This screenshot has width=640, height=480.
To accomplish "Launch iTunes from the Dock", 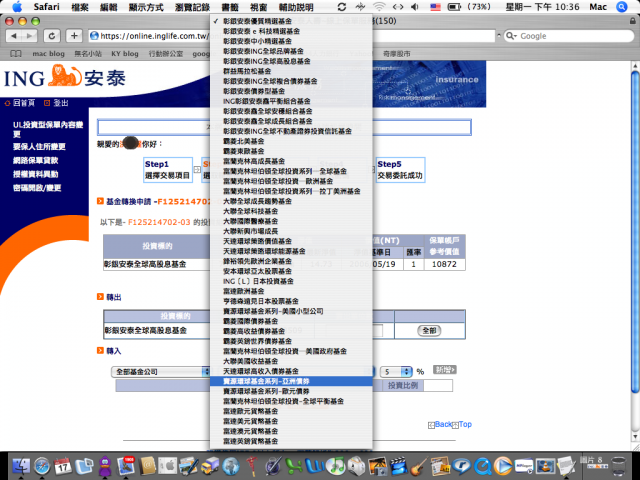I will pyautogui.click(x=336, y=466).
